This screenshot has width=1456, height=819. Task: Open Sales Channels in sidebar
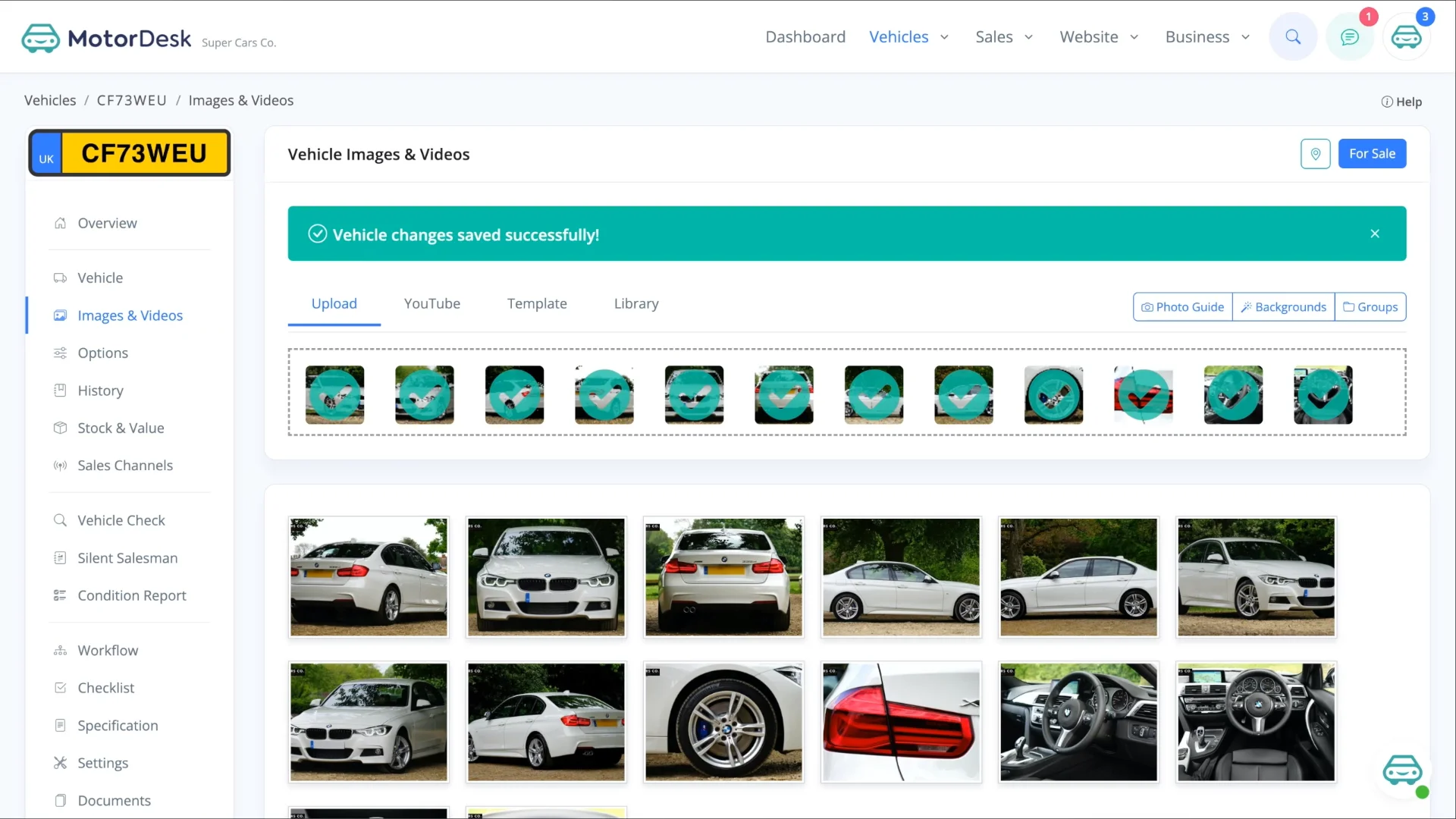tap(125, 466)
